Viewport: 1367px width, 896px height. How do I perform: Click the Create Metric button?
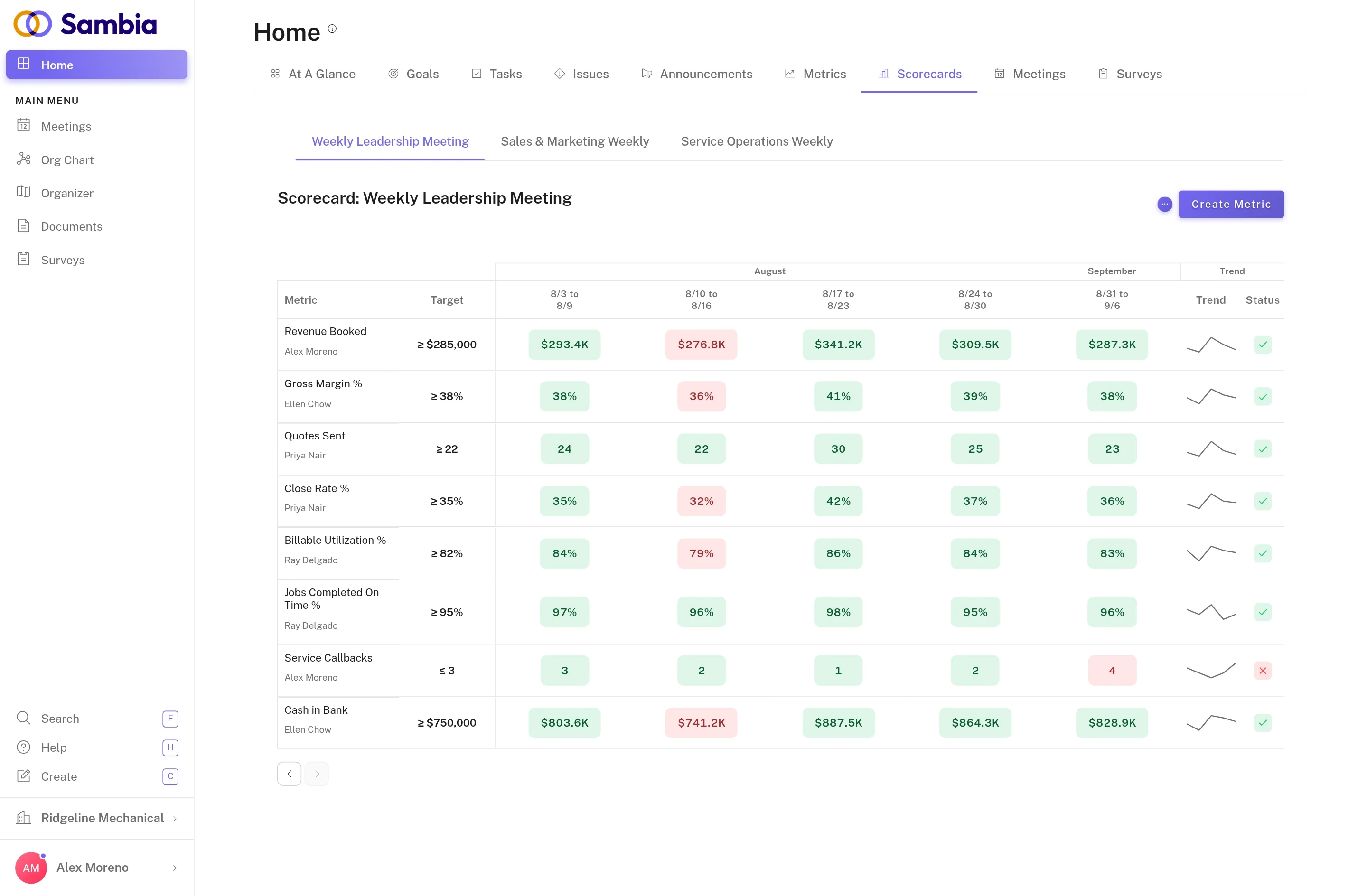(1231, 204)
